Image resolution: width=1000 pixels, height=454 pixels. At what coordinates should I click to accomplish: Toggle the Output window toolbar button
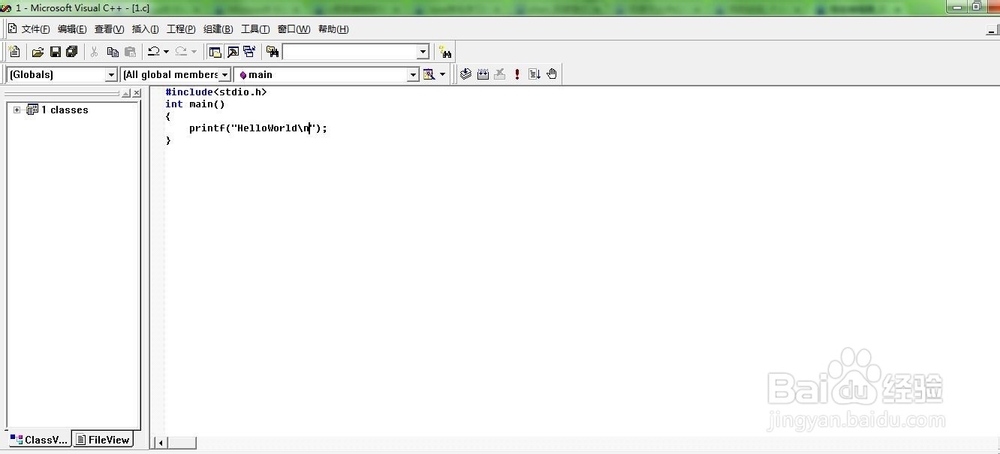click(233, 52)
